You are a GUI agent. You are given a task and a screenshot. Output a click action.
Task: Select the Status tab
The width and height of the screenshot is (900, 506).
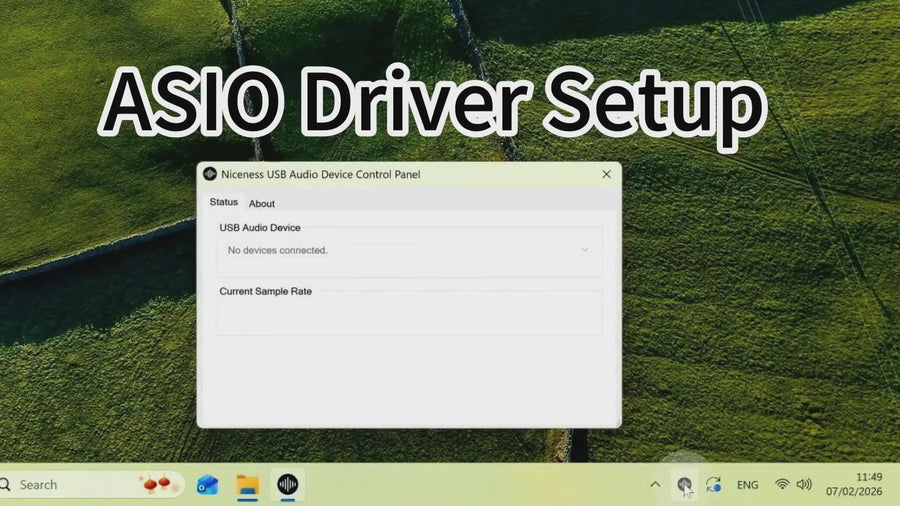[x=223, y=202]
